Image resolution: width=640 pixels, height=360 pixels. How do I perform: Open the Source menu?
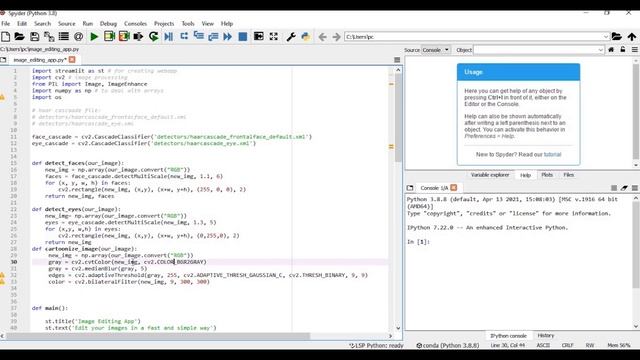pyautogui.click(x=67, y=24)
